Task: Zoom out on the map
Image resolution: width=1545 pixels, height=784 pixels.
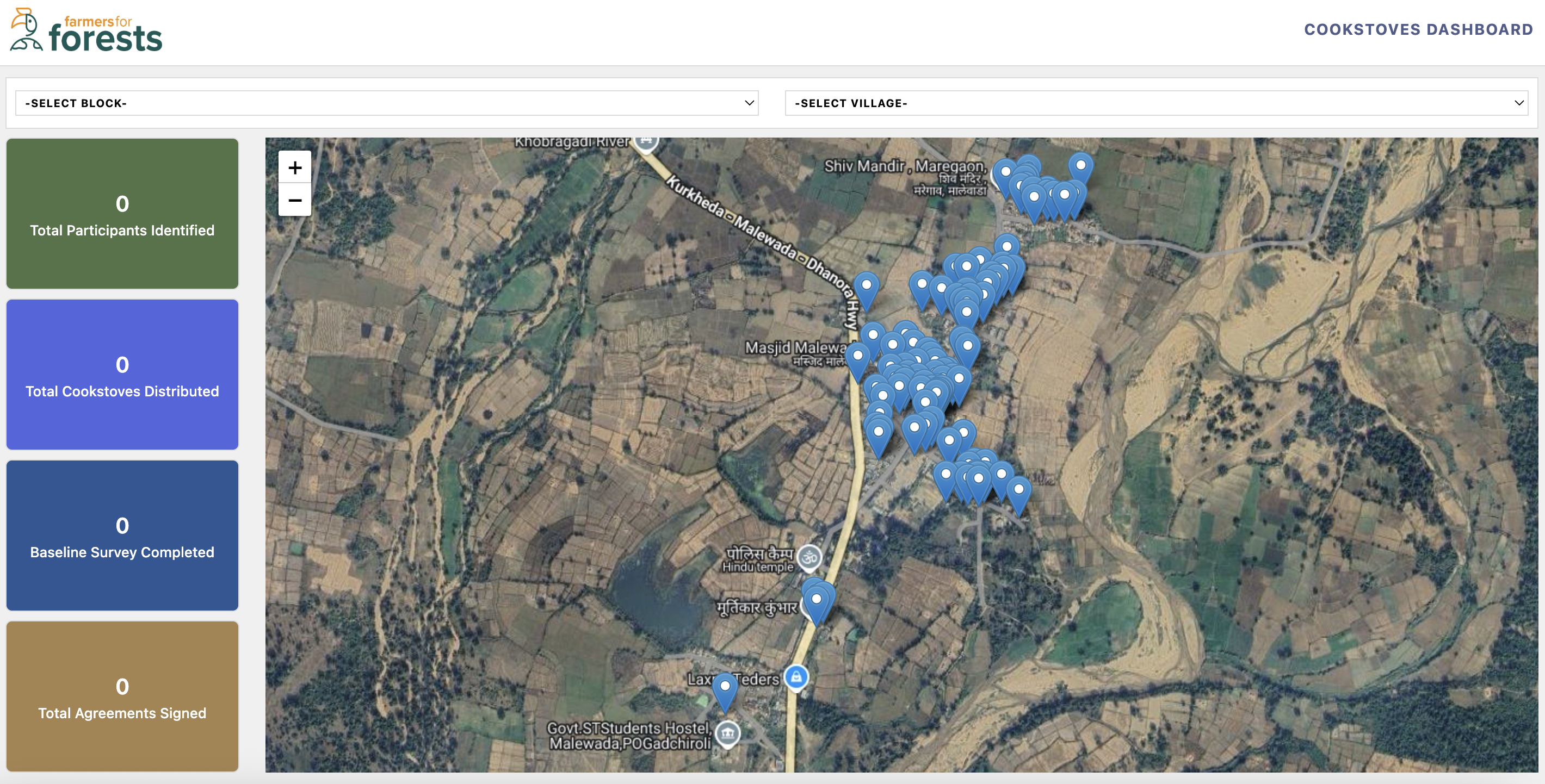Action: pyautogui.click(x=294, y=200)
